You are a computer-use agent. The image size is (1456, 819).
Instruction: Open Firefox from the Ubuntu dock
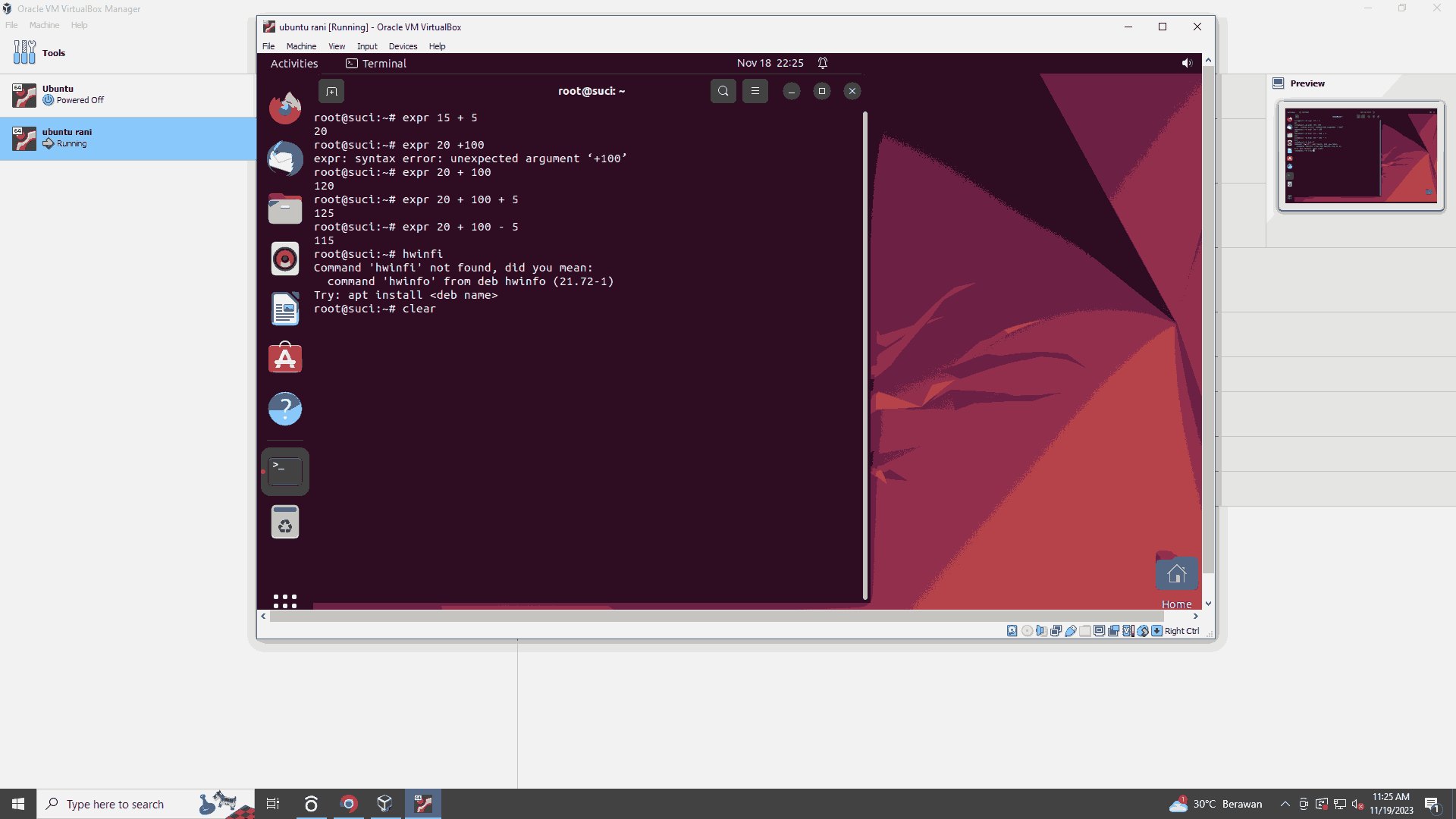285,108
